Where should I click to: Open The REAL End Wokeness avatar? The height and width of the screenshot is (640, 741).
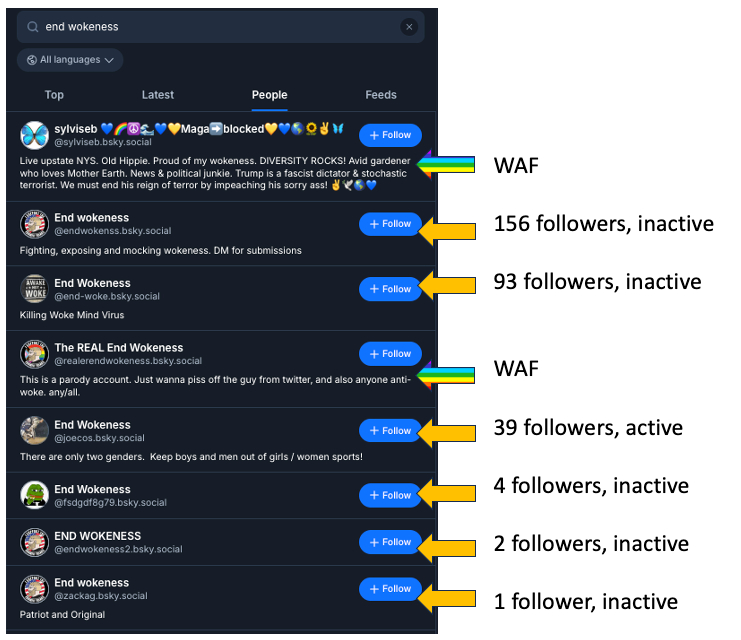click(x=35, y=354)
